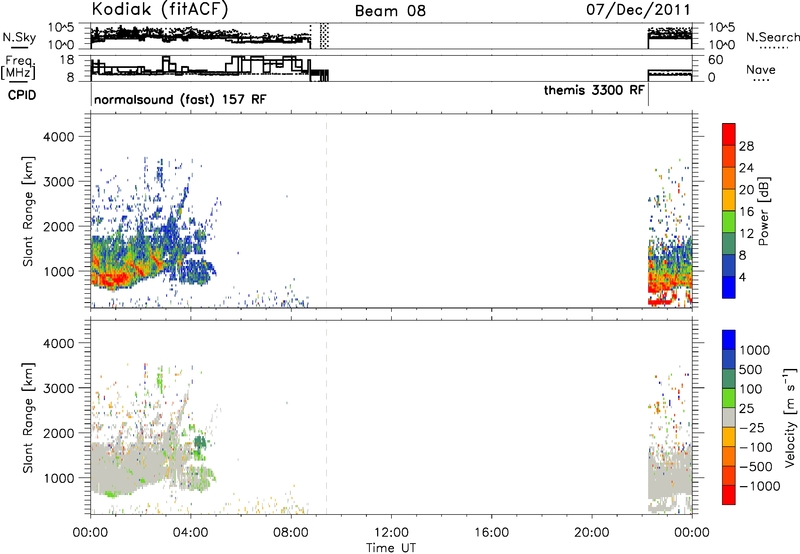Pick the Power colorbar segment between 24 and 28
Viewport: 800px width, 554px height.
pos(729,156)
